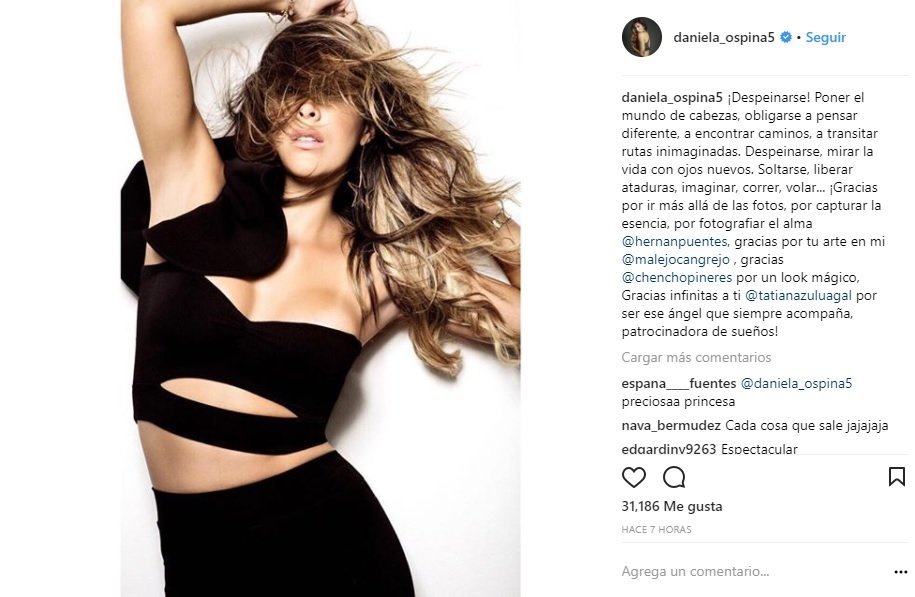Screen dimensions: 915x597
Task: Open the three-dot more options menu
Action: 900,572
